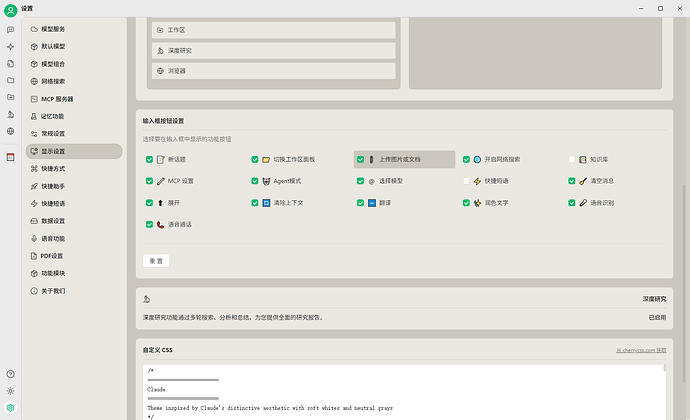Select 显示设置 in settings sidebar
690x420 pixels.
coord(73,151)
